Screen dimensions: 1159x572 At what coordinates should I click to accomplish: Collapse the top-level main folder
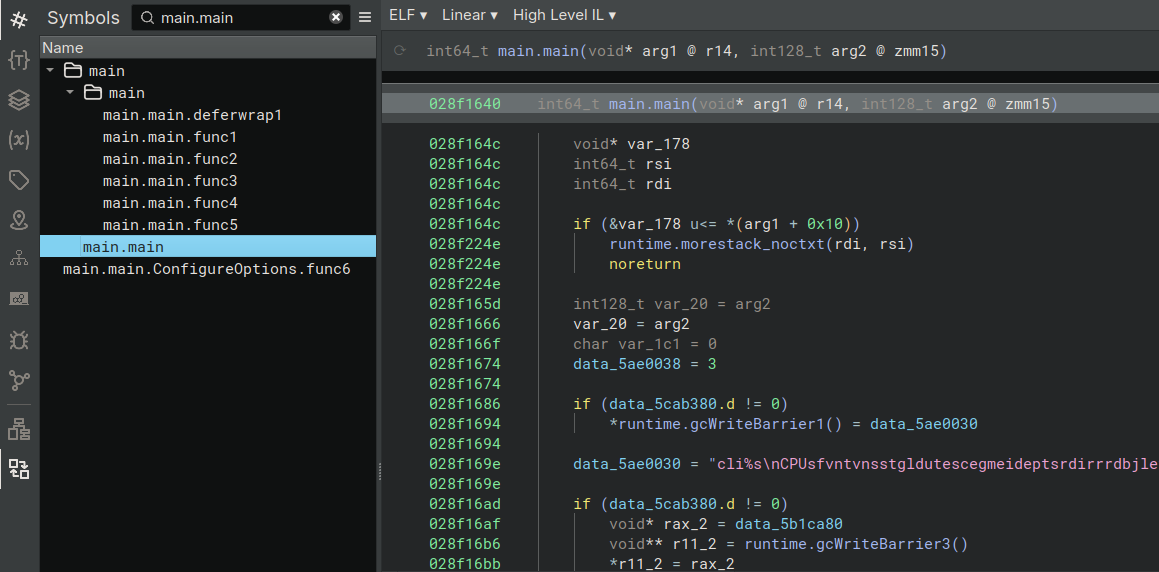point(50,71)
